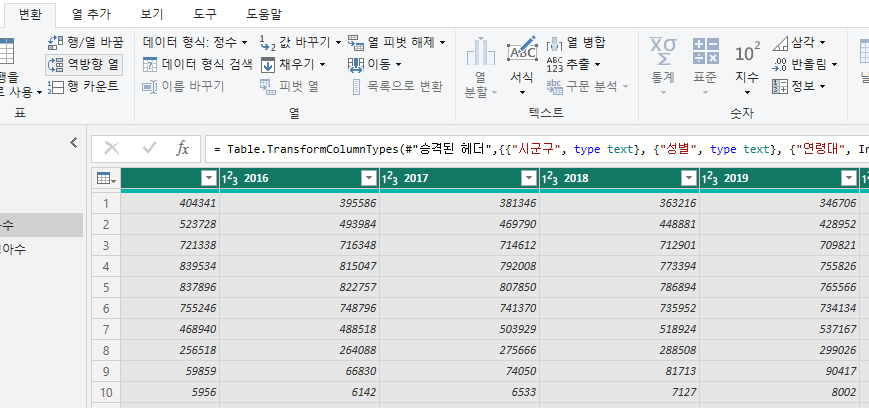Screen dimensions: 869x408
Task: Switch to the 열 추가 tab
Action: tap(91, 14)
